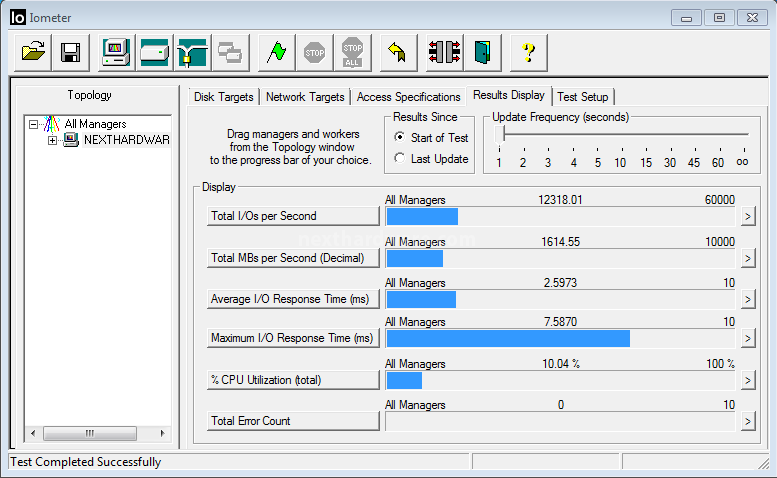Click Total MBs per Second (Decimal) button
777x478 pixels.
[x=293, y=258]
